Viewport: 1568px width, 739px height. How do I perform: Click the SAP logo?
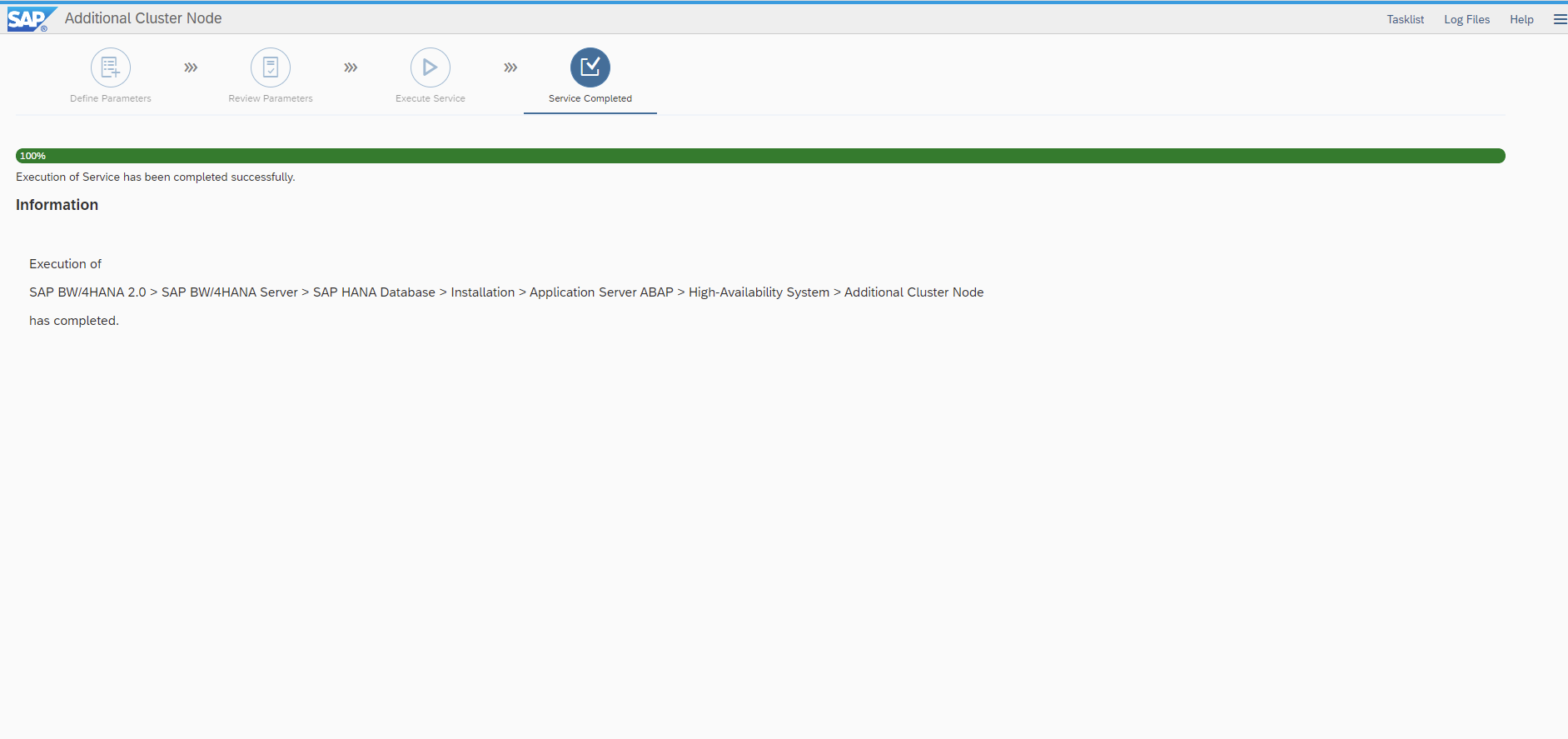(31, 19)
